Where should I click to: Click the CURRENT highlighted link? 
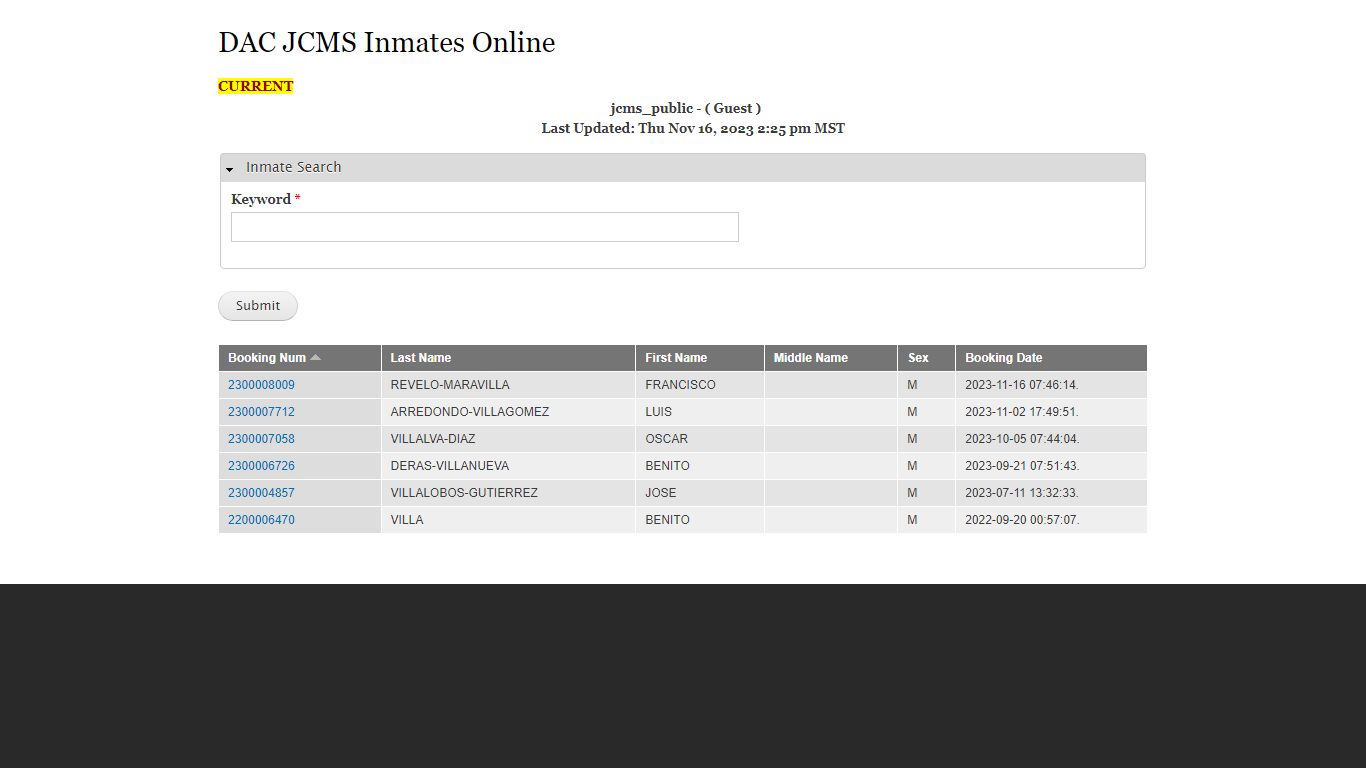256,86
